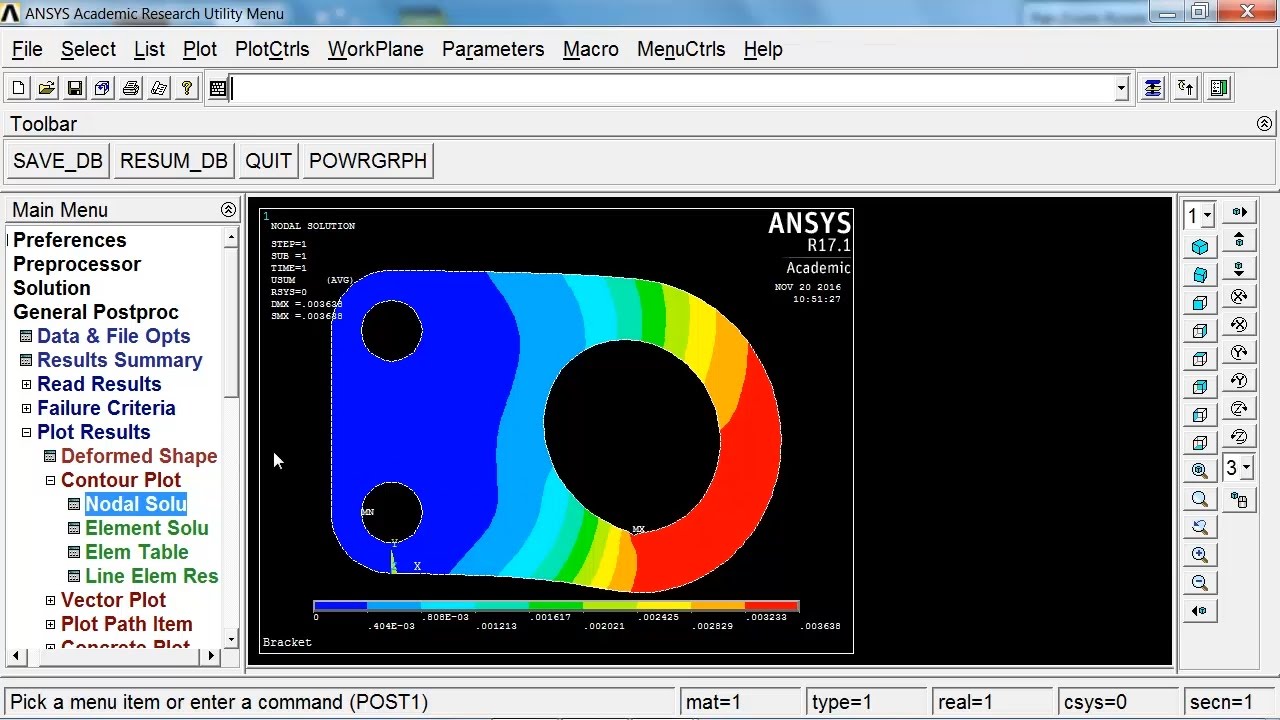Open the Contact Manager icon
1280x720 pixels.
coord(1219,88)
